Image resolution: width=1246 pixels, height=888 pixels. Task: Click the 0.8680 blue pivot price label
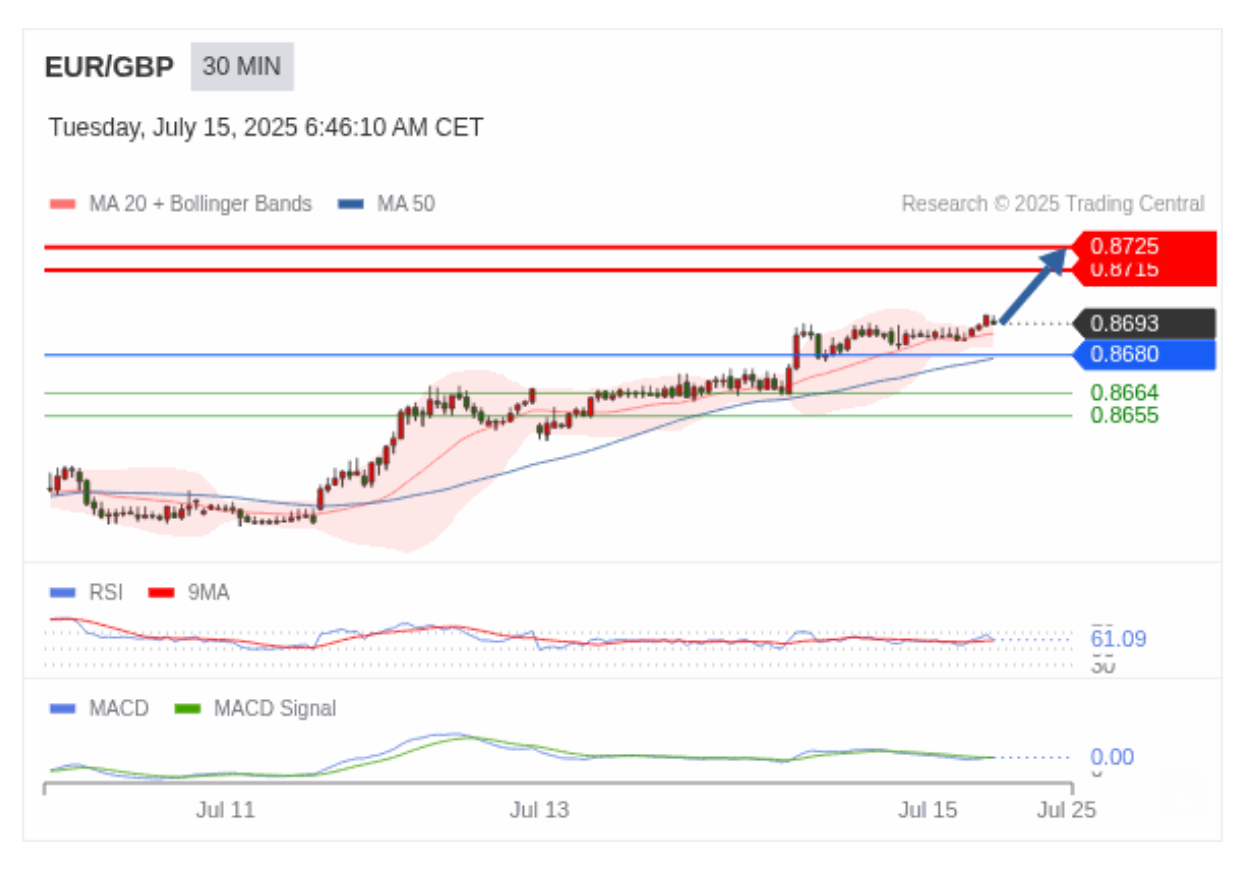click(1143, 354)
